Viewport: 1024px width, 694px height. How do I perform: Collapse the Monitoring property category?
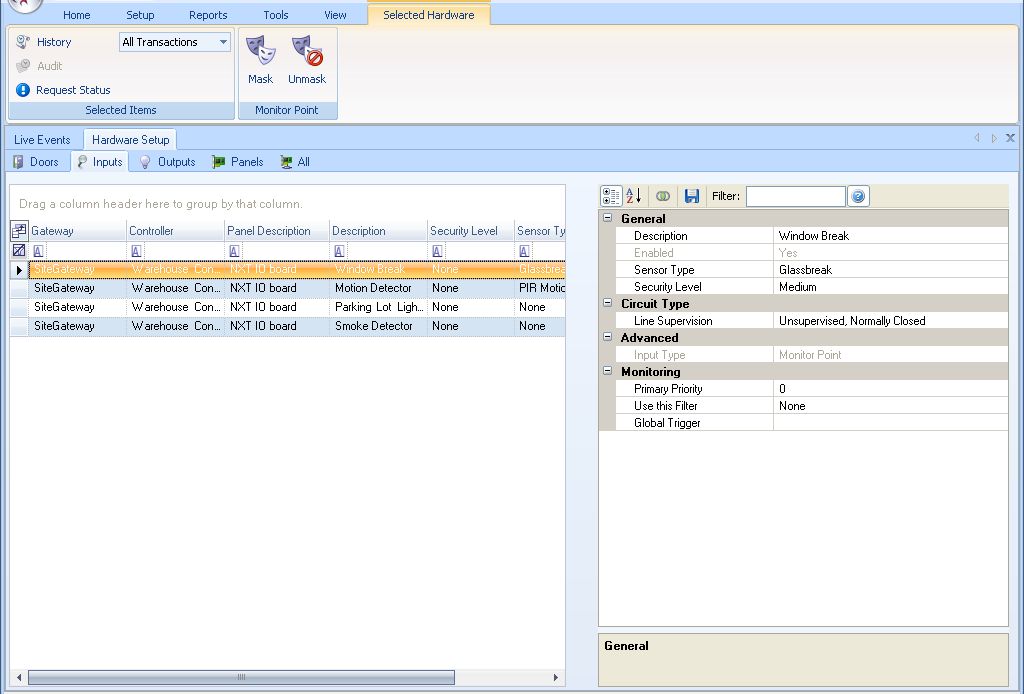tap(607, 371)
